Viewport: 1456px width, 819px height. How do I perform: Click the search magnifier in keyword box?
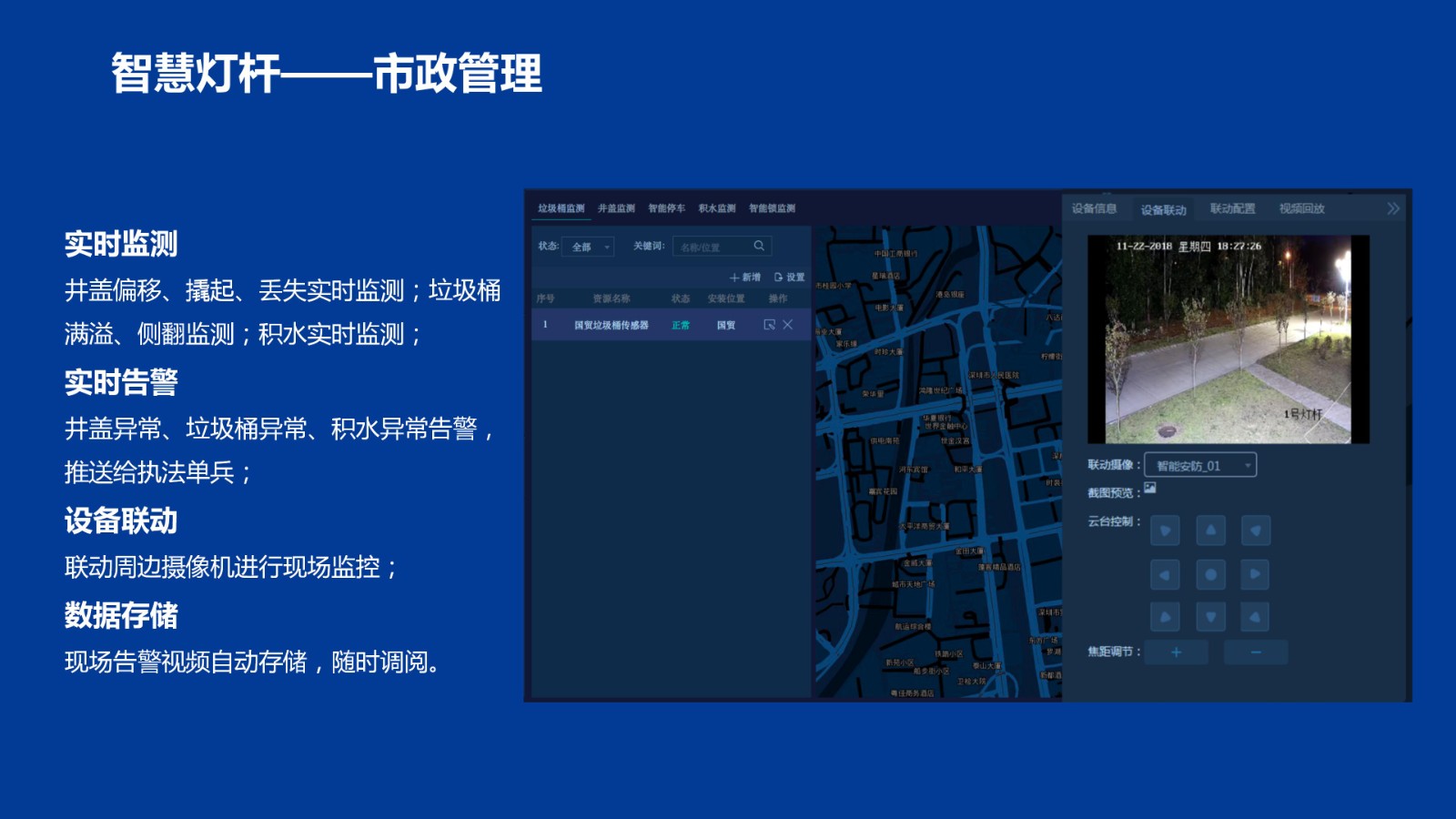pos(759,247)
